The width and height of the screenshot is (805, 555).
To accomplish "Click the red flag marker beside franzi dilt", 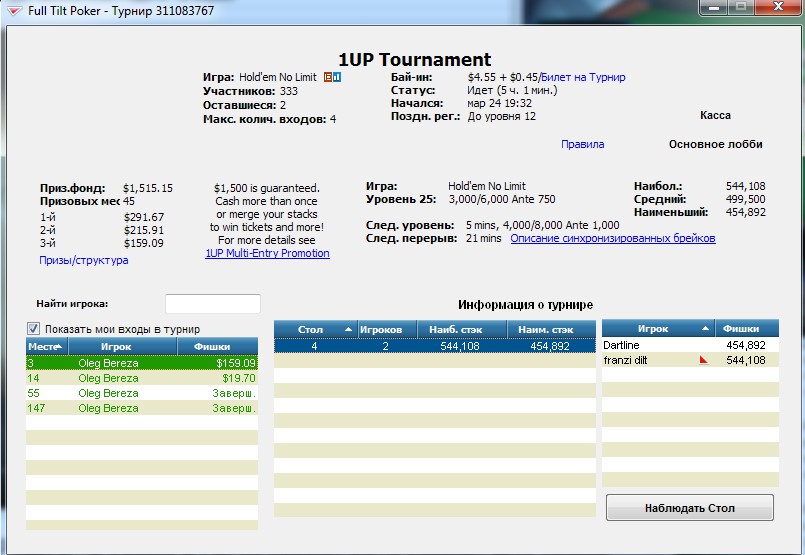I will coord(703,360).
